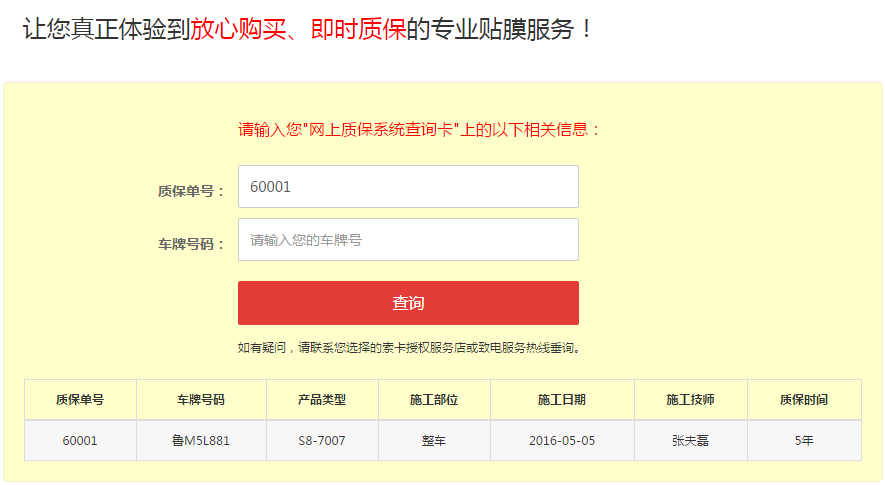Screen dimensions: 885x485
Task: Click the 质保单号 form label
Action: coord(191,191)
